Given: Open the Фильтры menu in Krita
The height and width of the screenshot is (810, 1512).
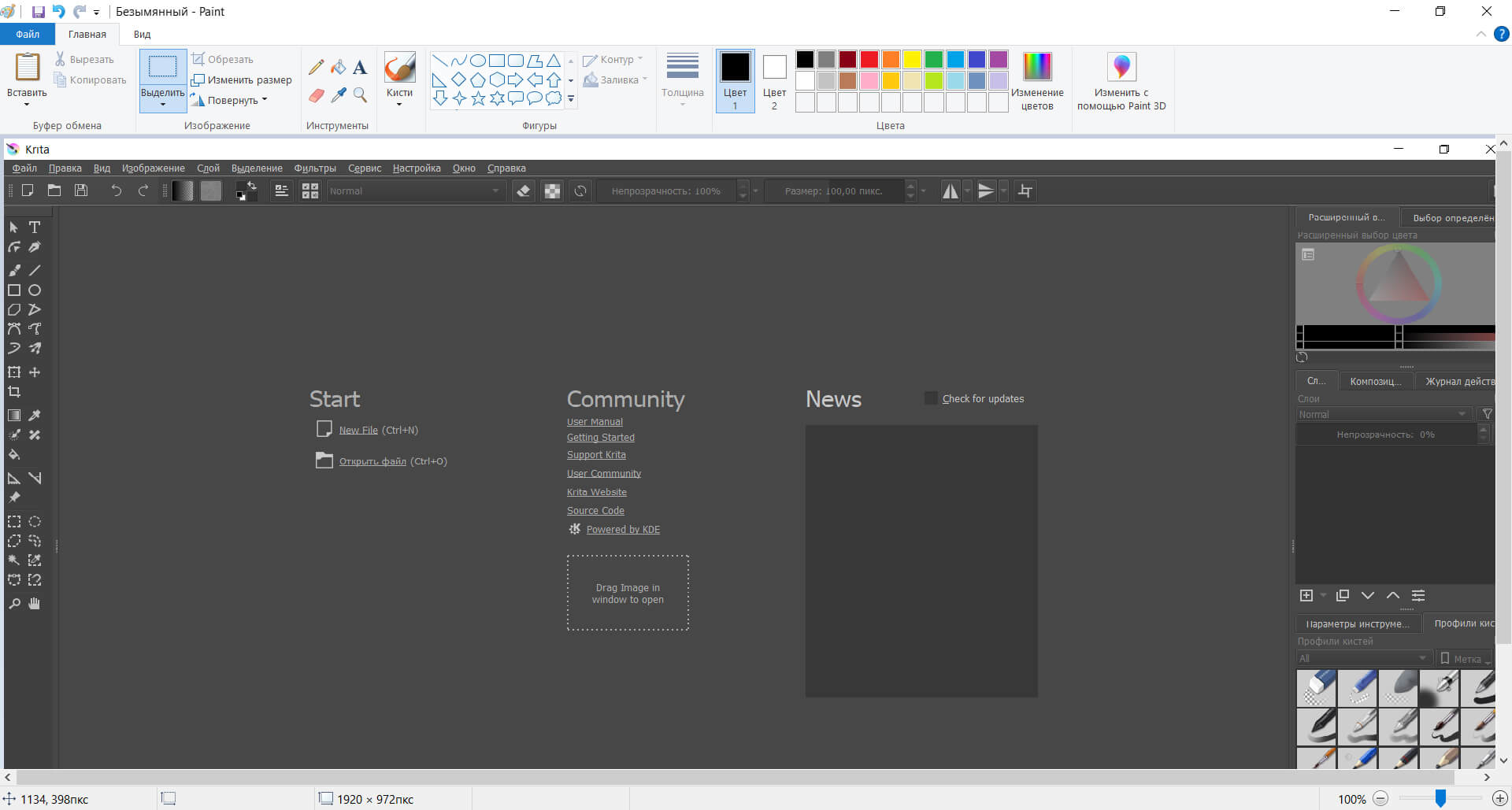Looking at the screenshot, I should [x=315, y=168].
